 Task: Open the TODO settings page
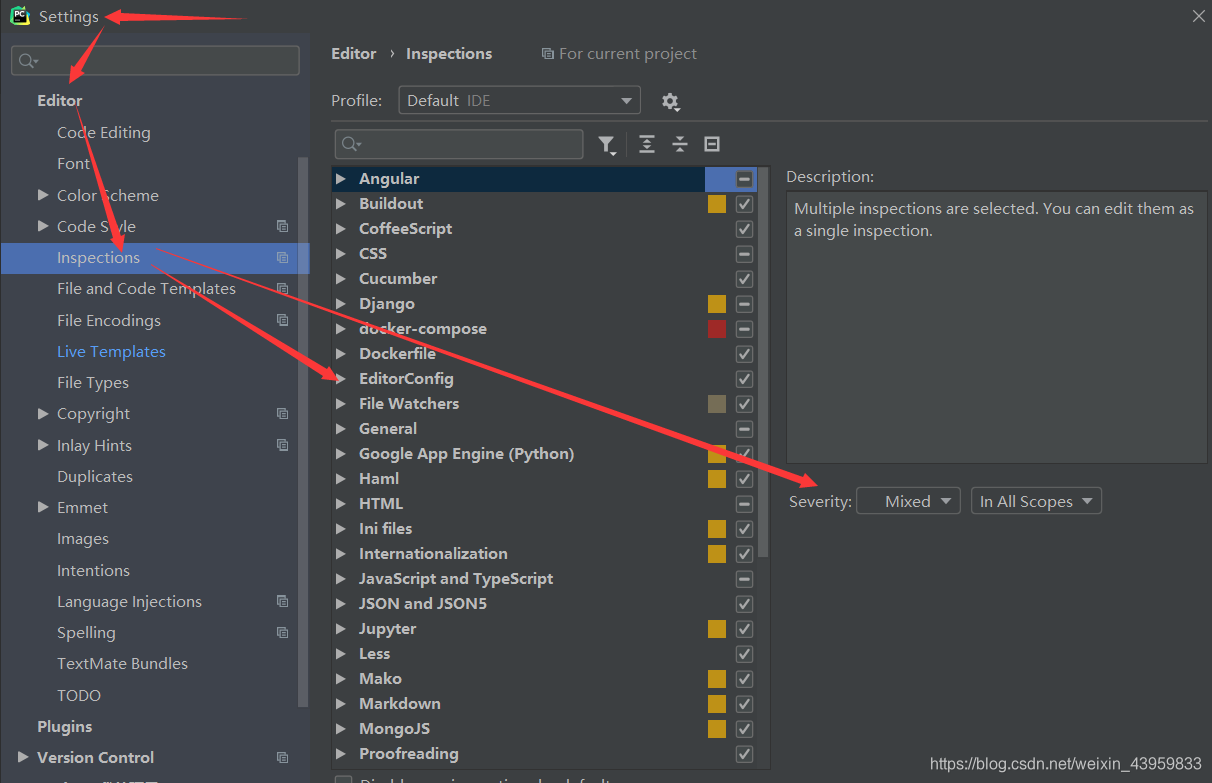click(x=79, y=696)
